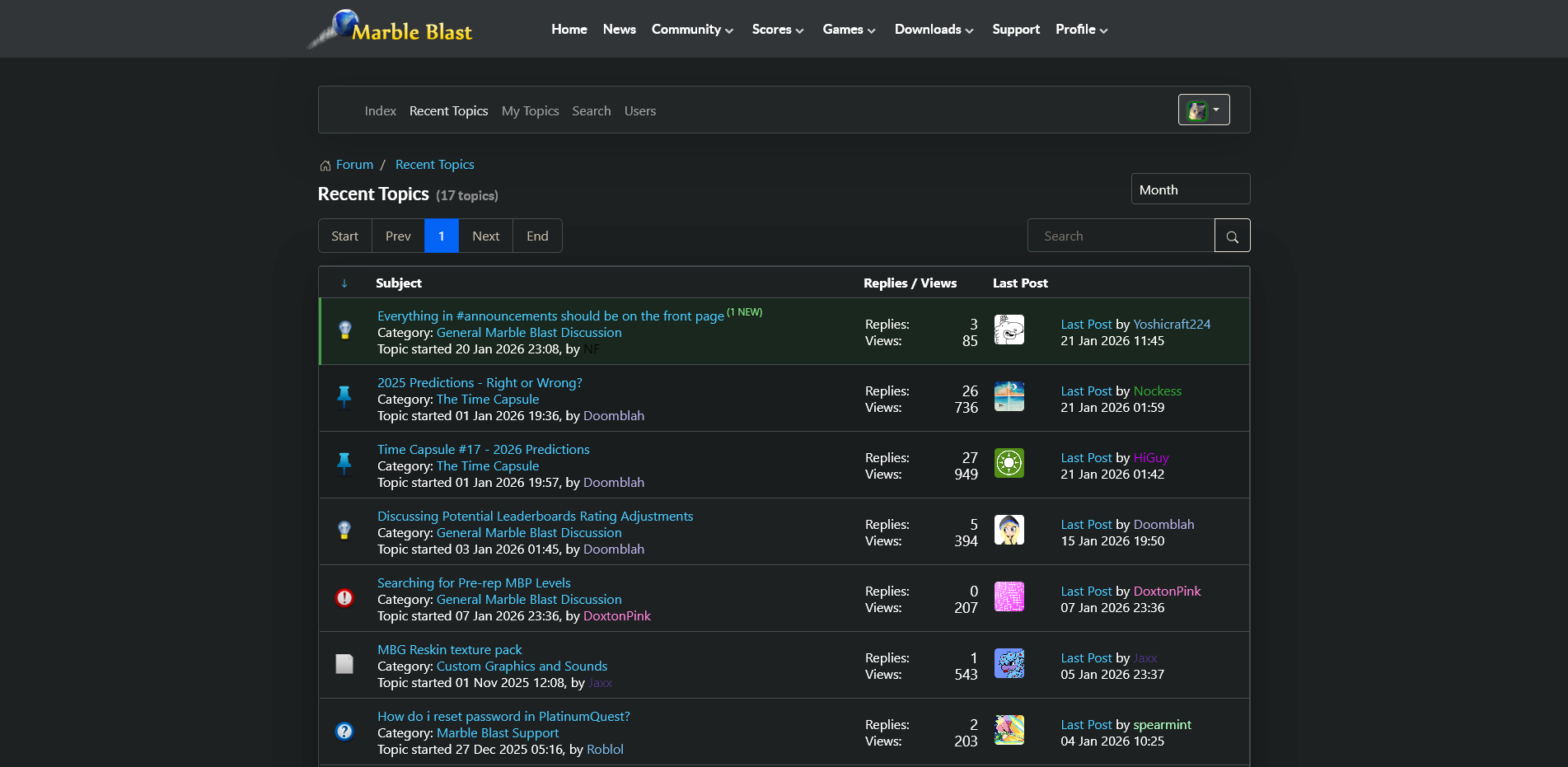Open the Month time filter dropdown

pyautogui.click(x=1190, y=189)
